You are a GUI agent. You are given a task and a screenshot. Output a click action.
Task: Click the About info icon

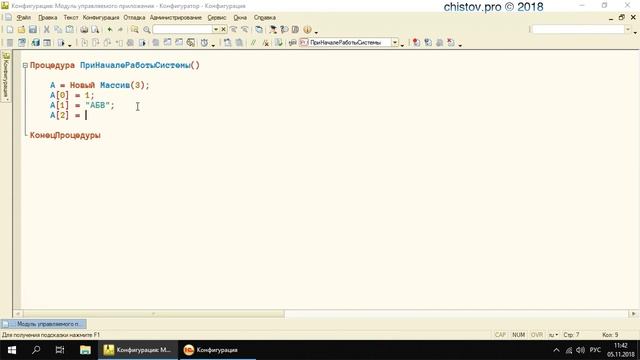coord(307,29)
